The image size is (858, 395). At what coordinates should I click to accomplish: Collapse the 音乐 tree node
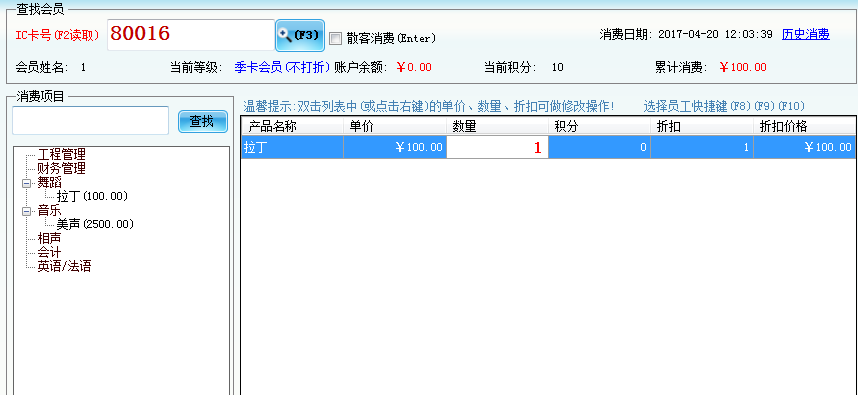point(26,211)
